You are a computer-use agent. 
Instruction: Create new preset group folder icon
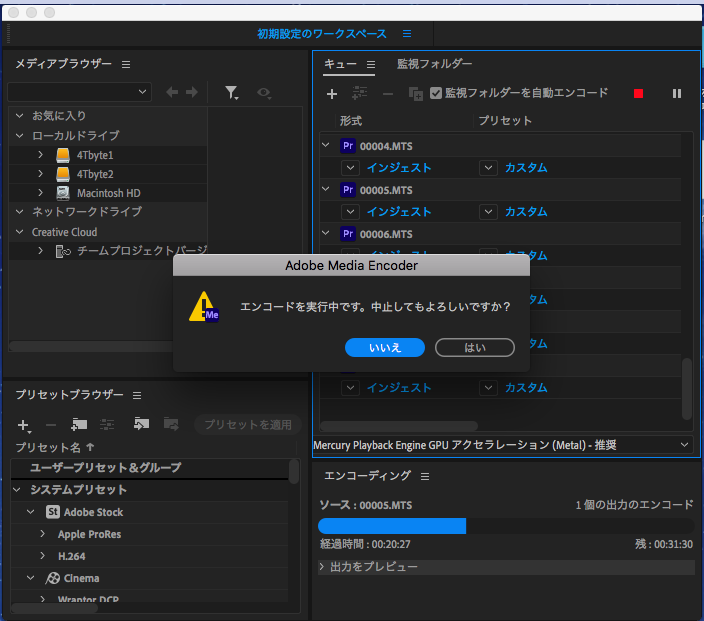pos(79,424)
